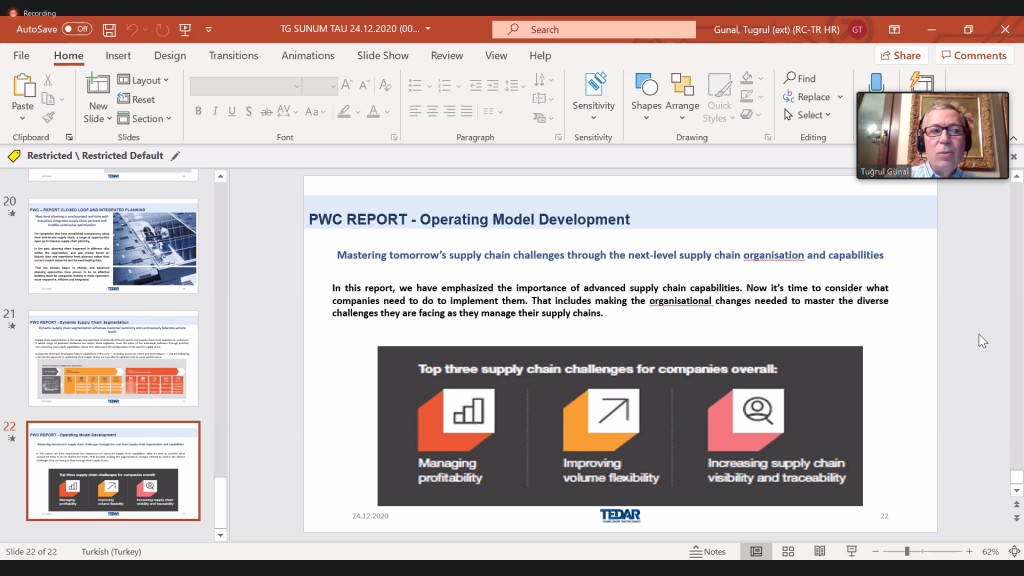Click the Save icon in title bar
The width and height of the screenshot is (1024, 576).
(x=109, y=29)
